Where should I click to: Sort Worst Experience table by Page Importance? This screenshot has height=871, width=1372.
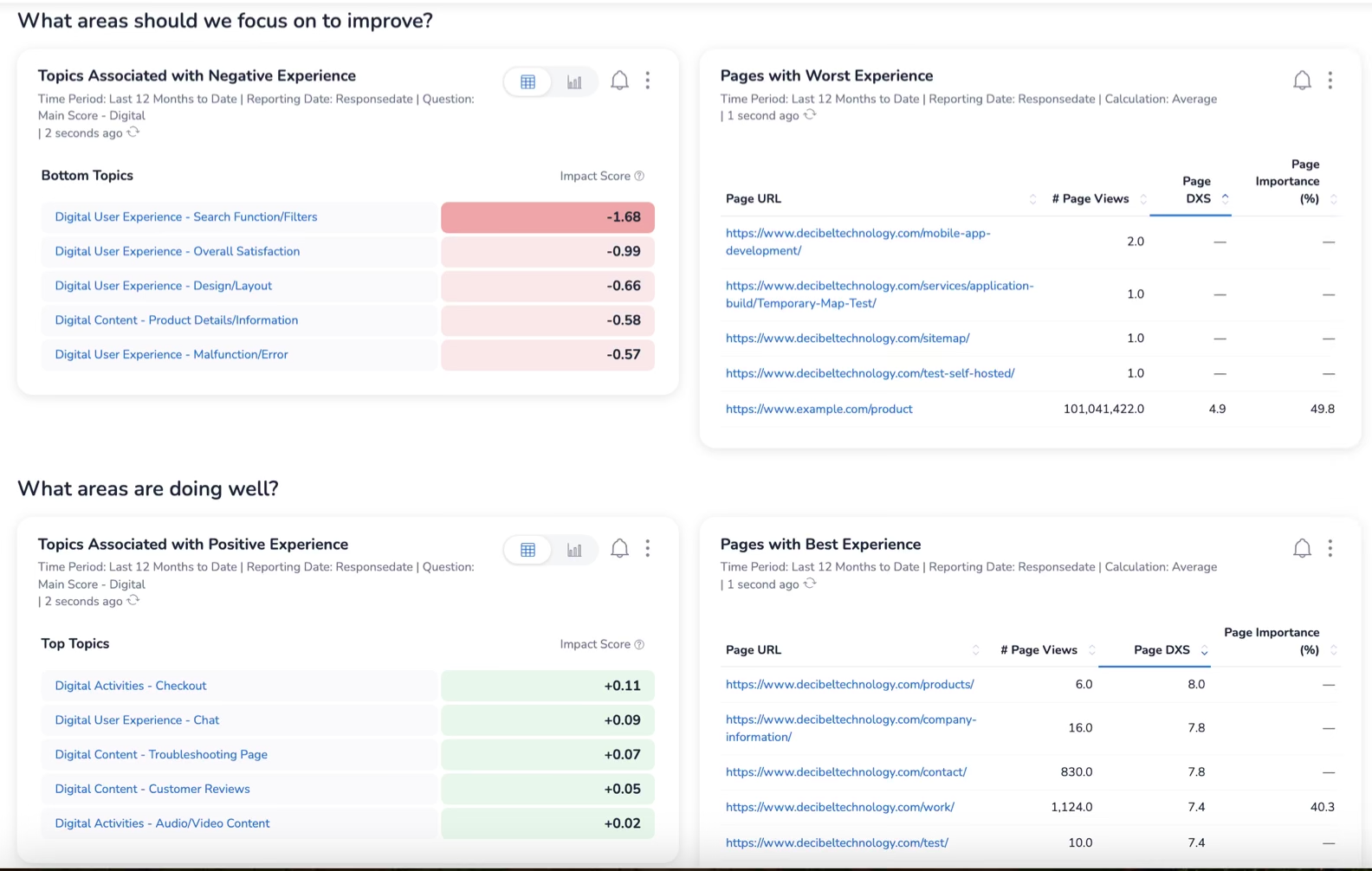(x=1333, y=199)
